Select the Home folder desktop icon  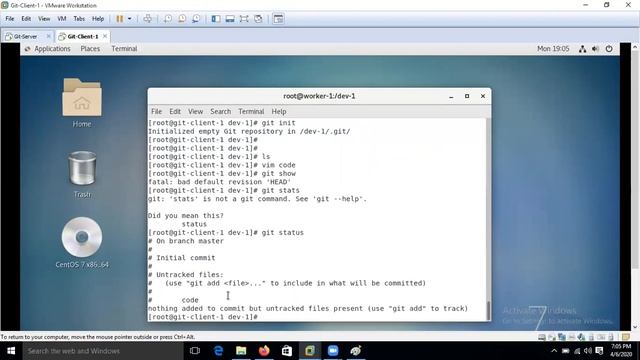coord(82,103)
